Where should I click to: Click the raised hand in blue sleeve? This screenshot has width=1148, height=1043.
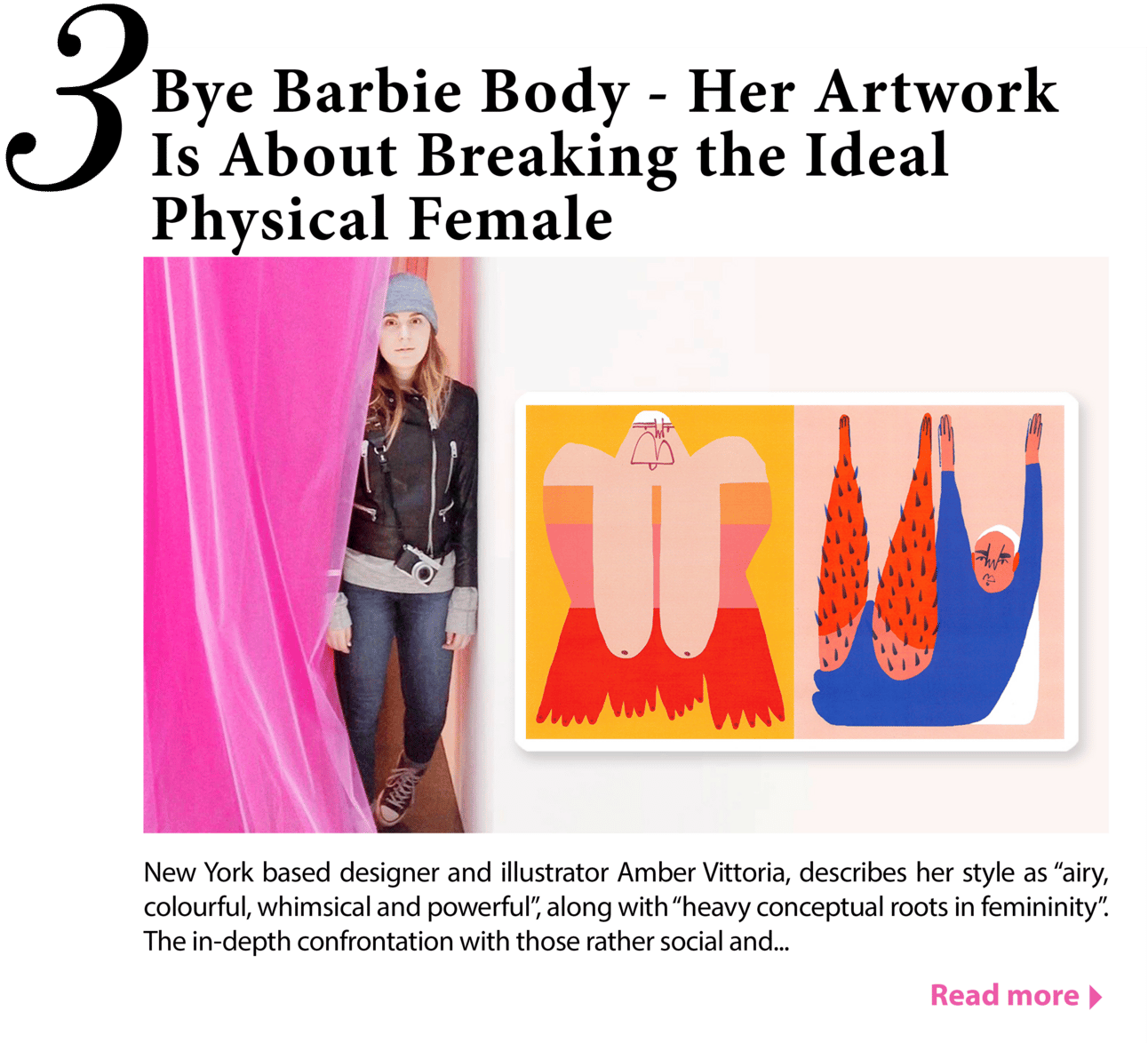(1034, 439)
